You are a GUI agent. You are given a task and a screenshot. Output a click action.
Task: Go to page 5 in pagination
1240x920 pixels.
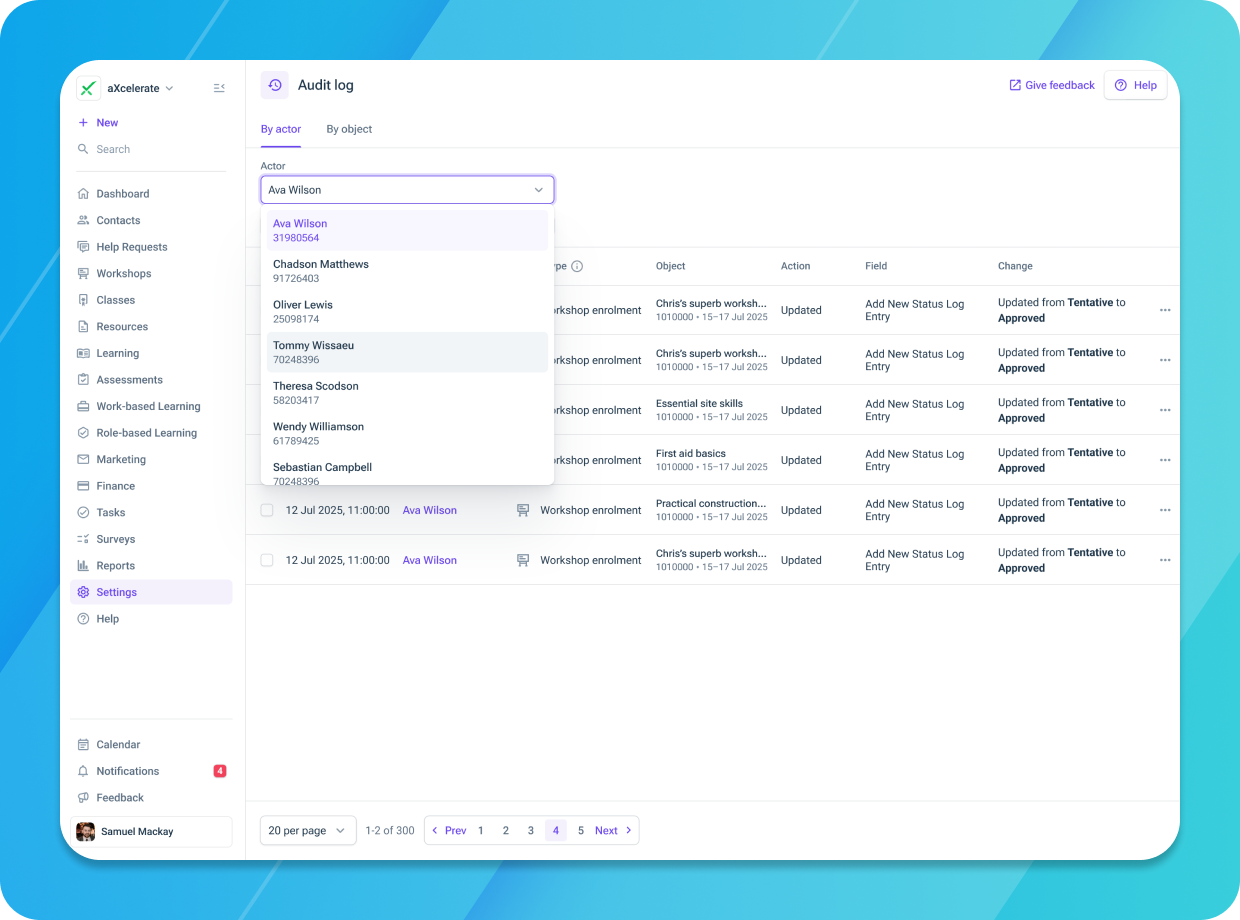(581, 831)
